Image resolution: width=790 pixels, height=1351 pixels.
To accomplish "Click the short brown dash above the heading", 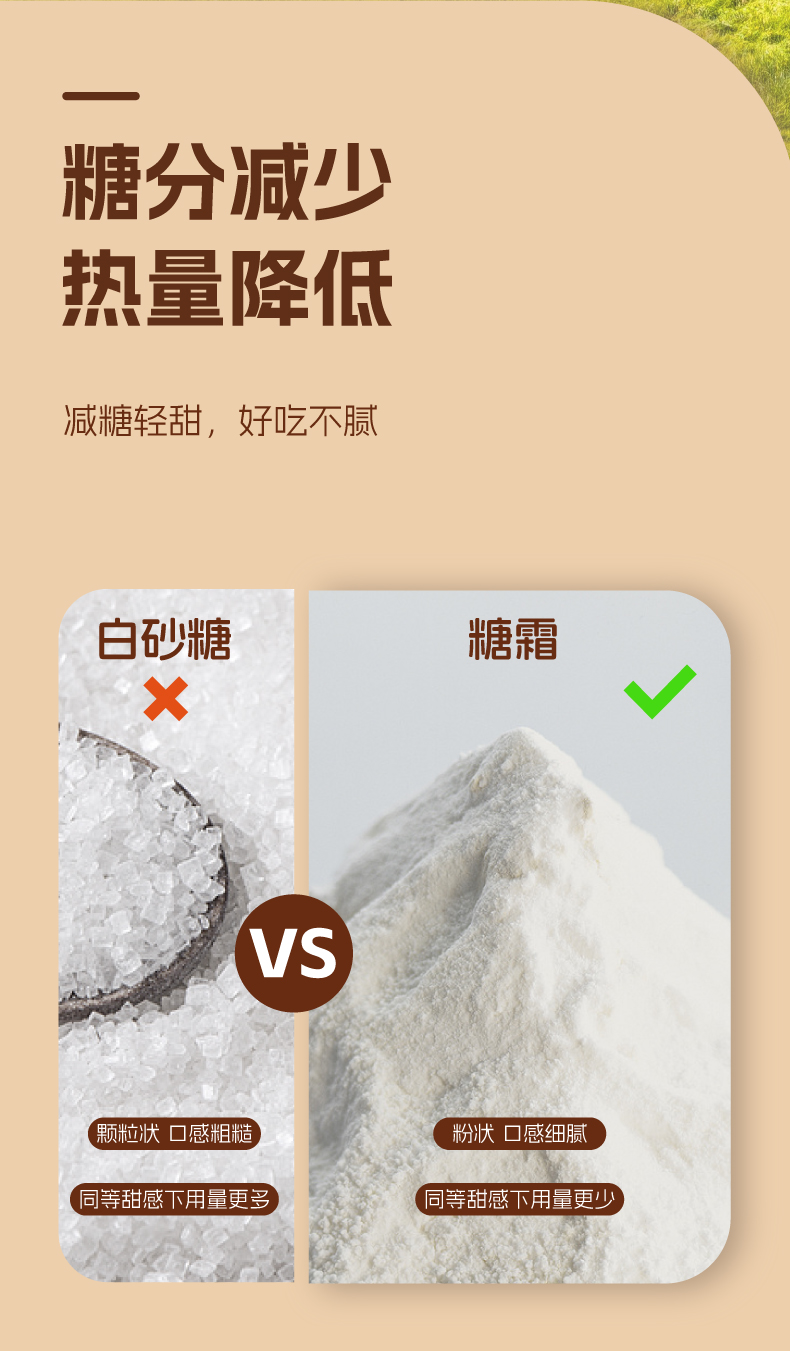I will pyautogui.click(x=101, y=96).
